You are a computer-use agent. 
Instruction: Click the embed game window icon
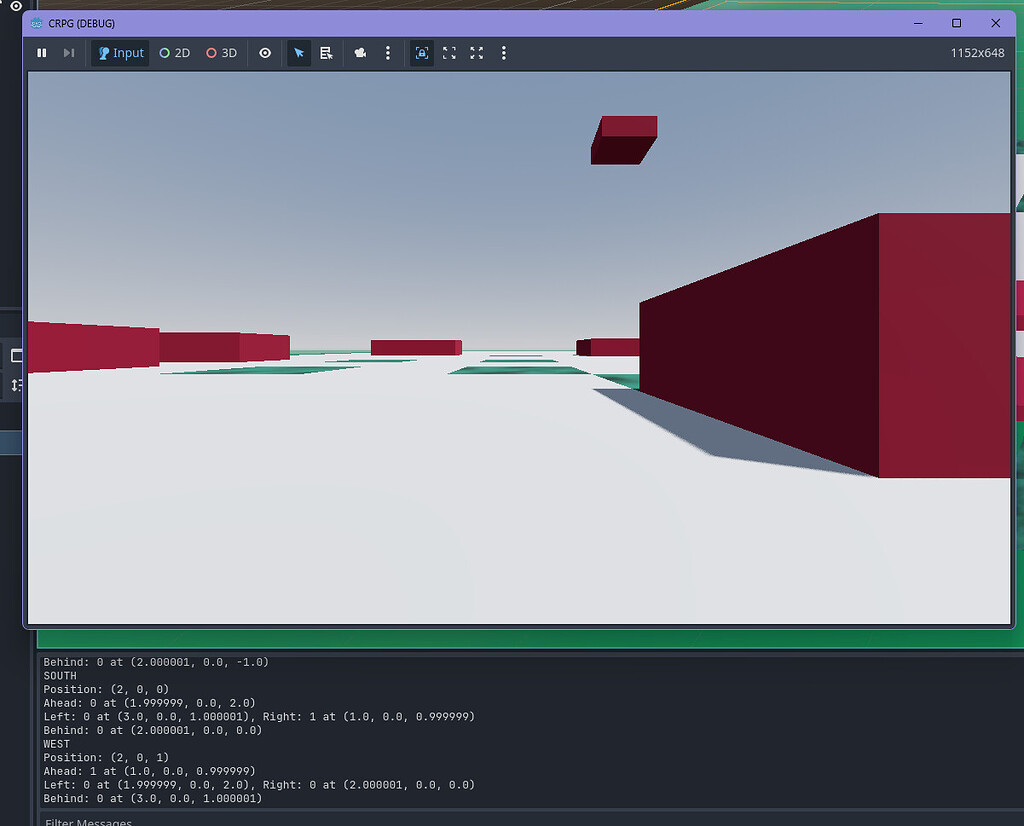421,53
